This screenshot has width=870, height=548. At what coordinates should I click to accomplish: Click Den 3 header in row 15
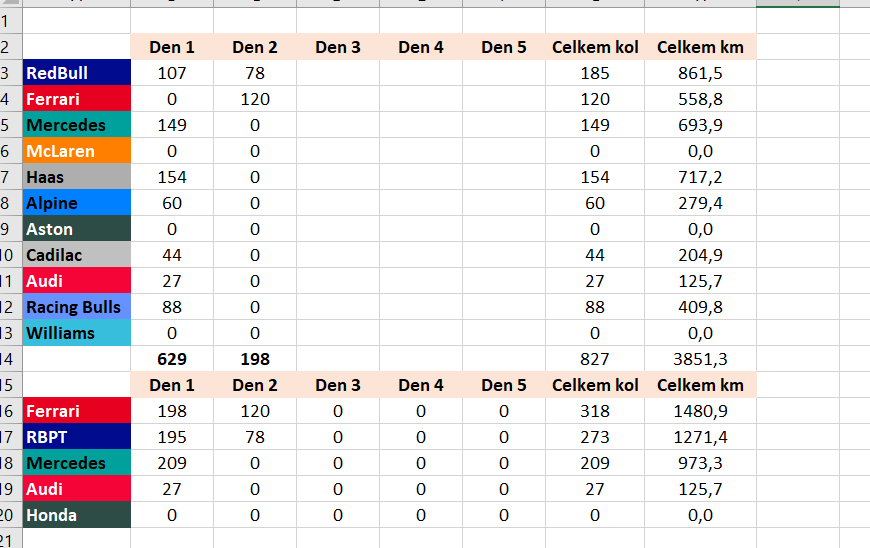pyautogui.click(x=338, y=385)
